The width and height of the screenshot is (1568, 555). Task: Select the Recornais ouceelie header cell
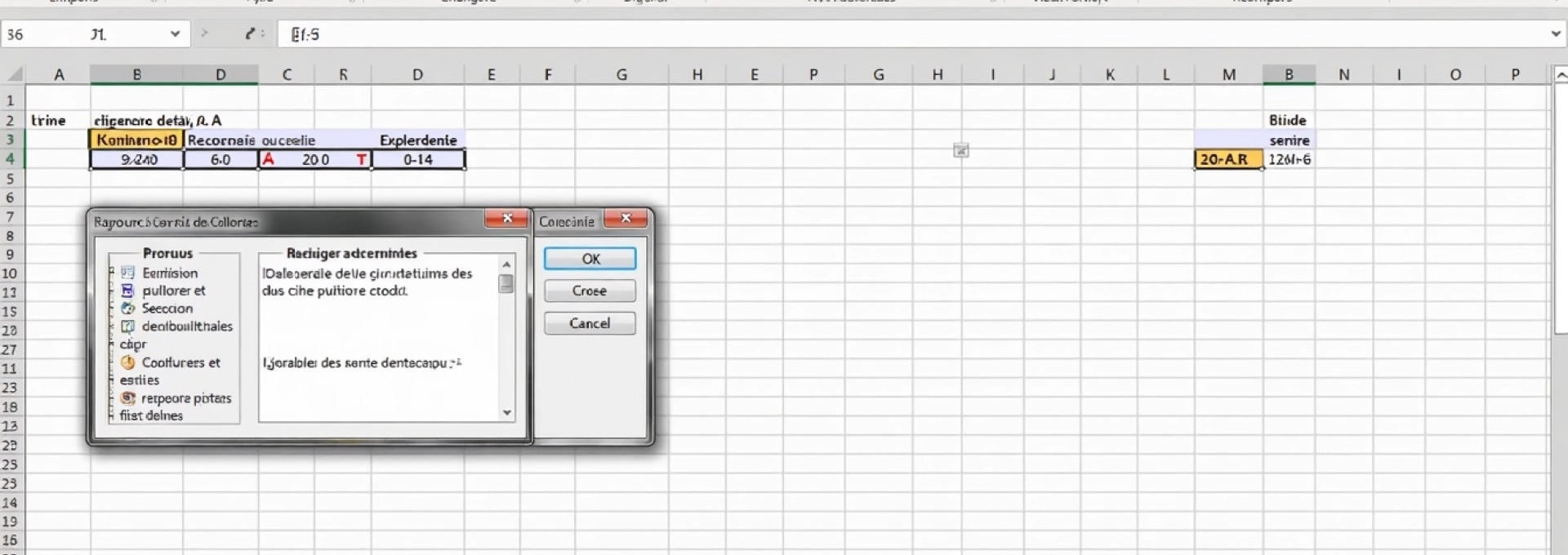pyautogui.click(x=252, y=140)
